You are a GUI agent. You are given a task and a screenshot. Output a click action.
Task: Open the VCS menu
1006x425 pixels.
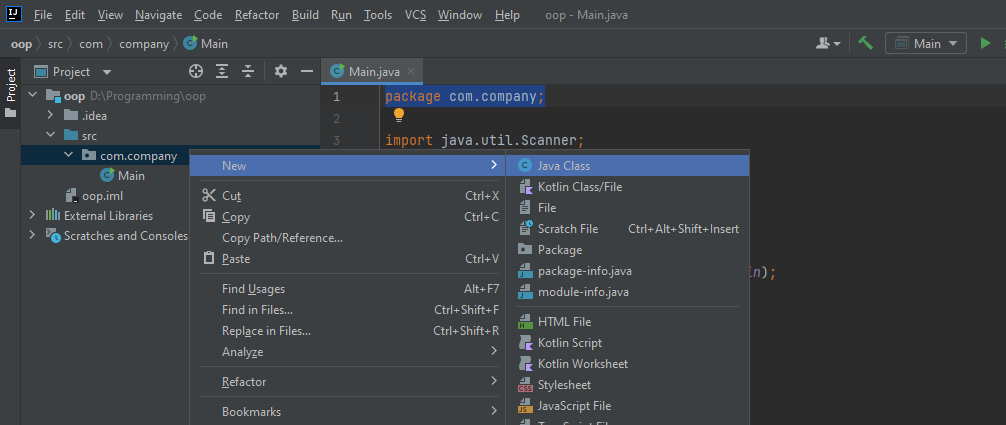coord(415,15)
